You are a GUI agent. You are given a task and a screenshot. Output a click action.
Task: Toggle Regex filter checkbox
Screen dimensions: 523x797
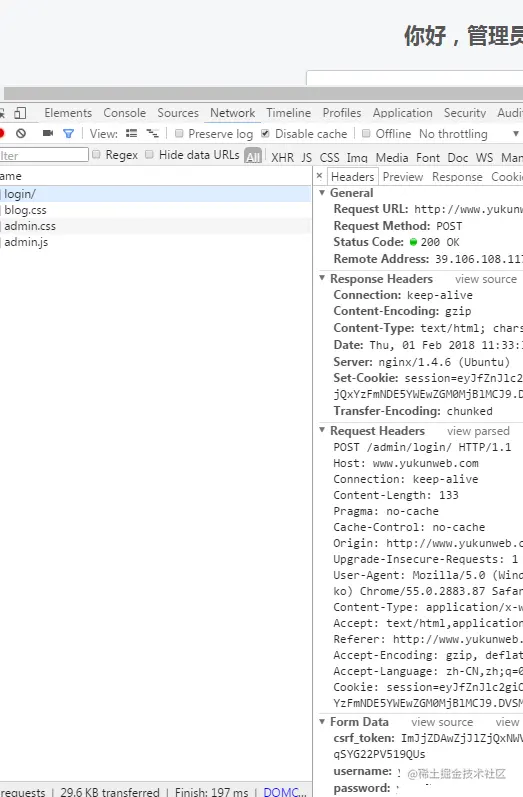[x=96, y=155]
